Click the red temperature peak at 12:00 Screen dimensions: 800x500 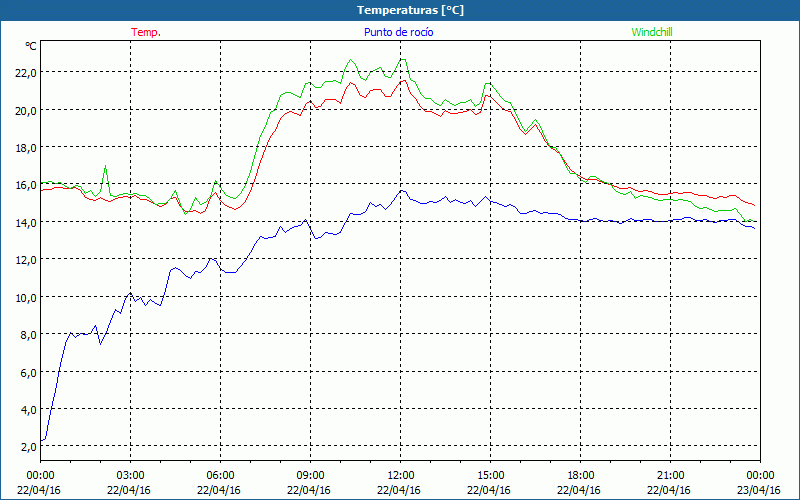coord(403,81)
